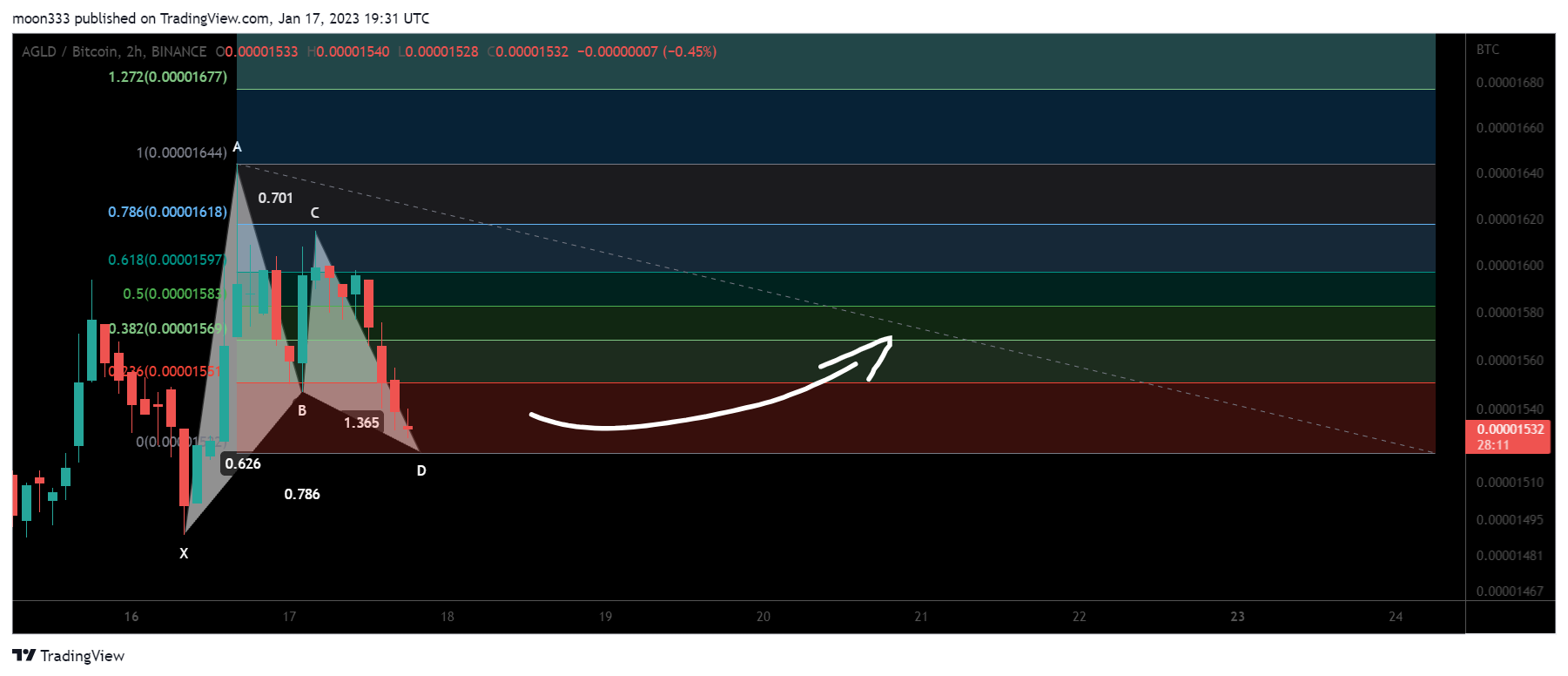
Task: Click pattern point D label
Action: (x=421, y=470)
